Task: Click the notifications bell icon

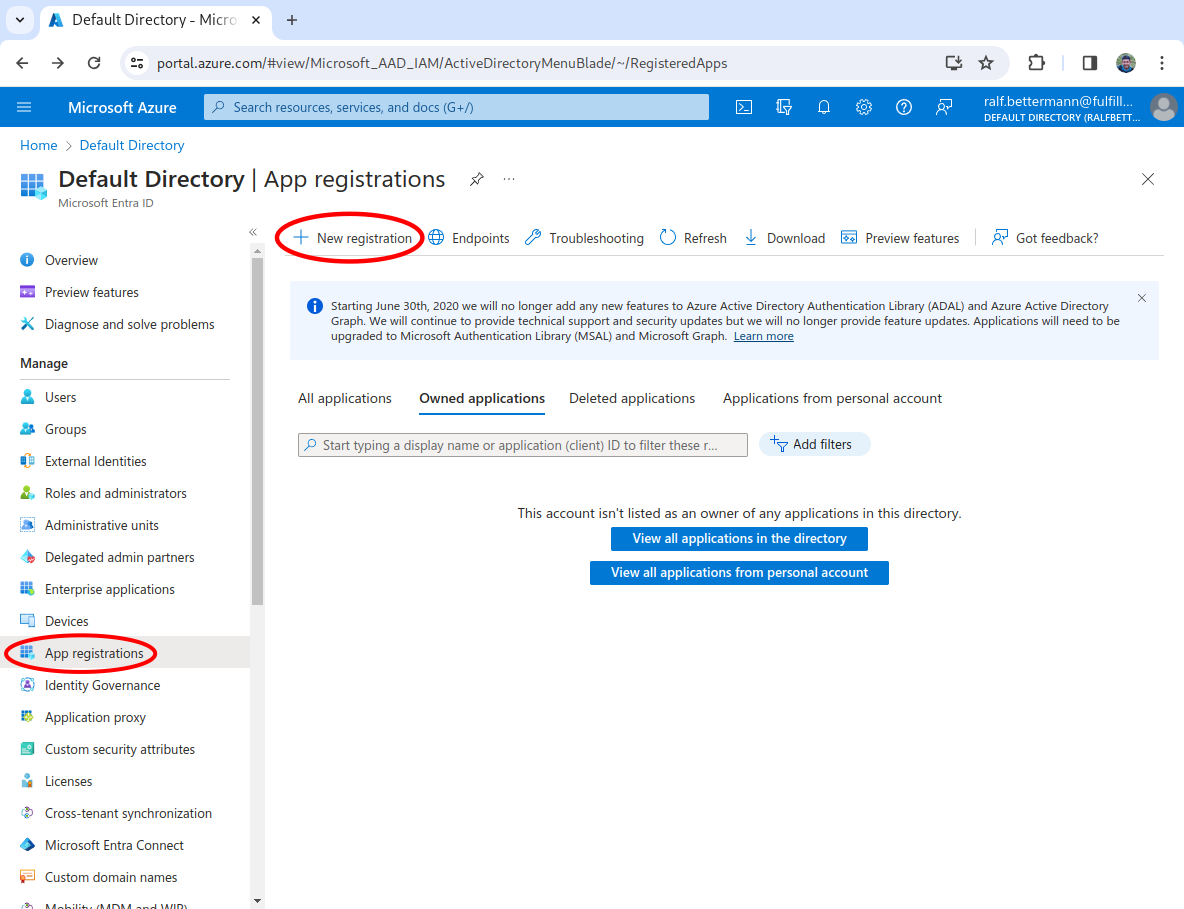Action: [824, 107]
